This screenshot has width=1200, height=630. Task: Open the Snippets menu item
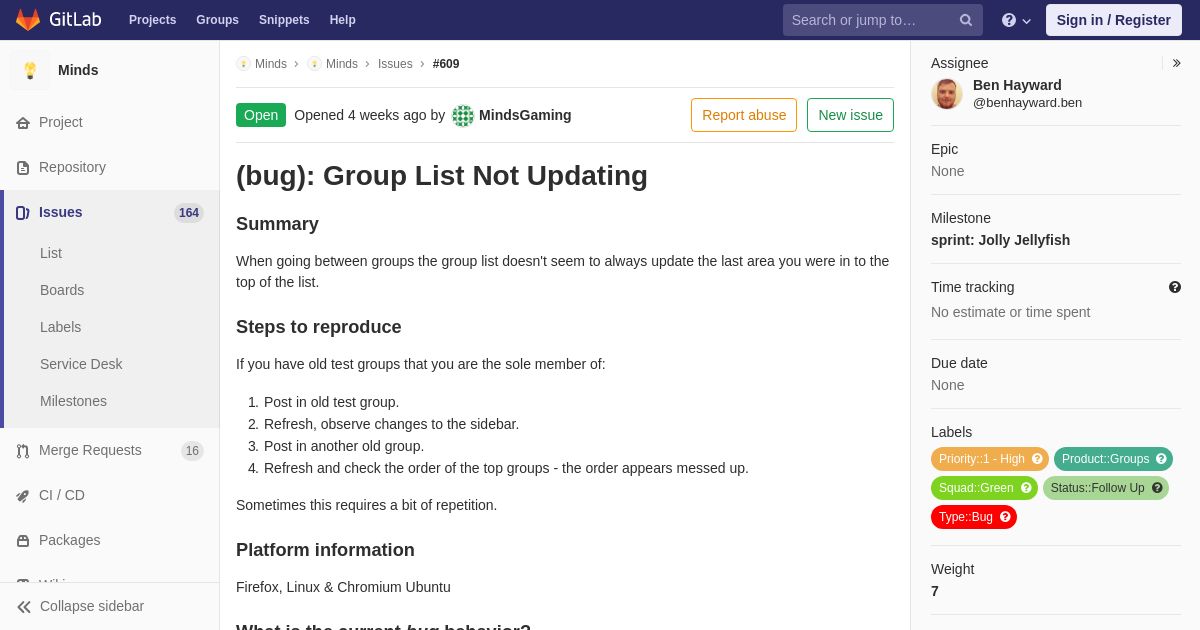point(284,20)
